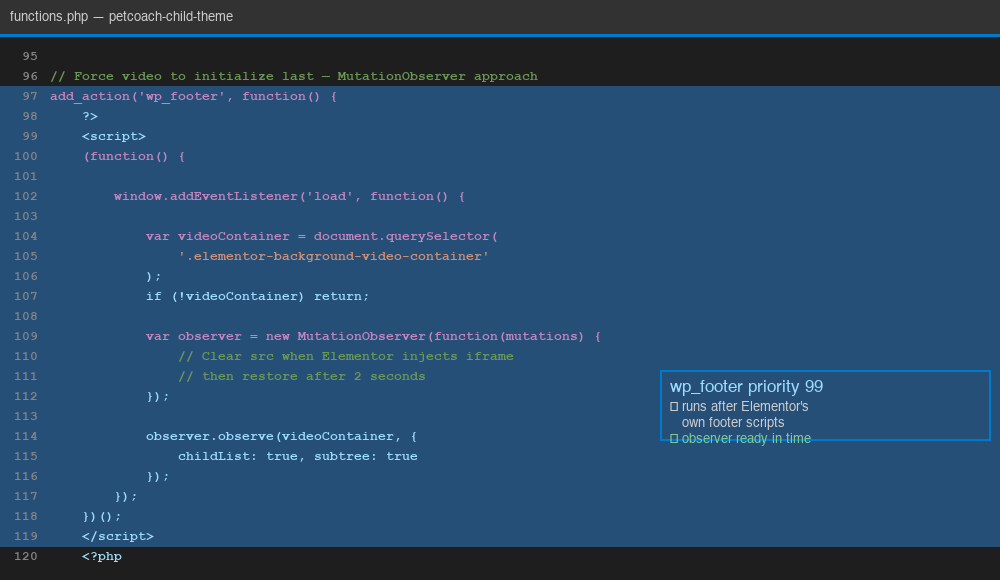Select the elementor-background-video-container selector string
This screenshot has height=580, width=1000.
(299, 256)
